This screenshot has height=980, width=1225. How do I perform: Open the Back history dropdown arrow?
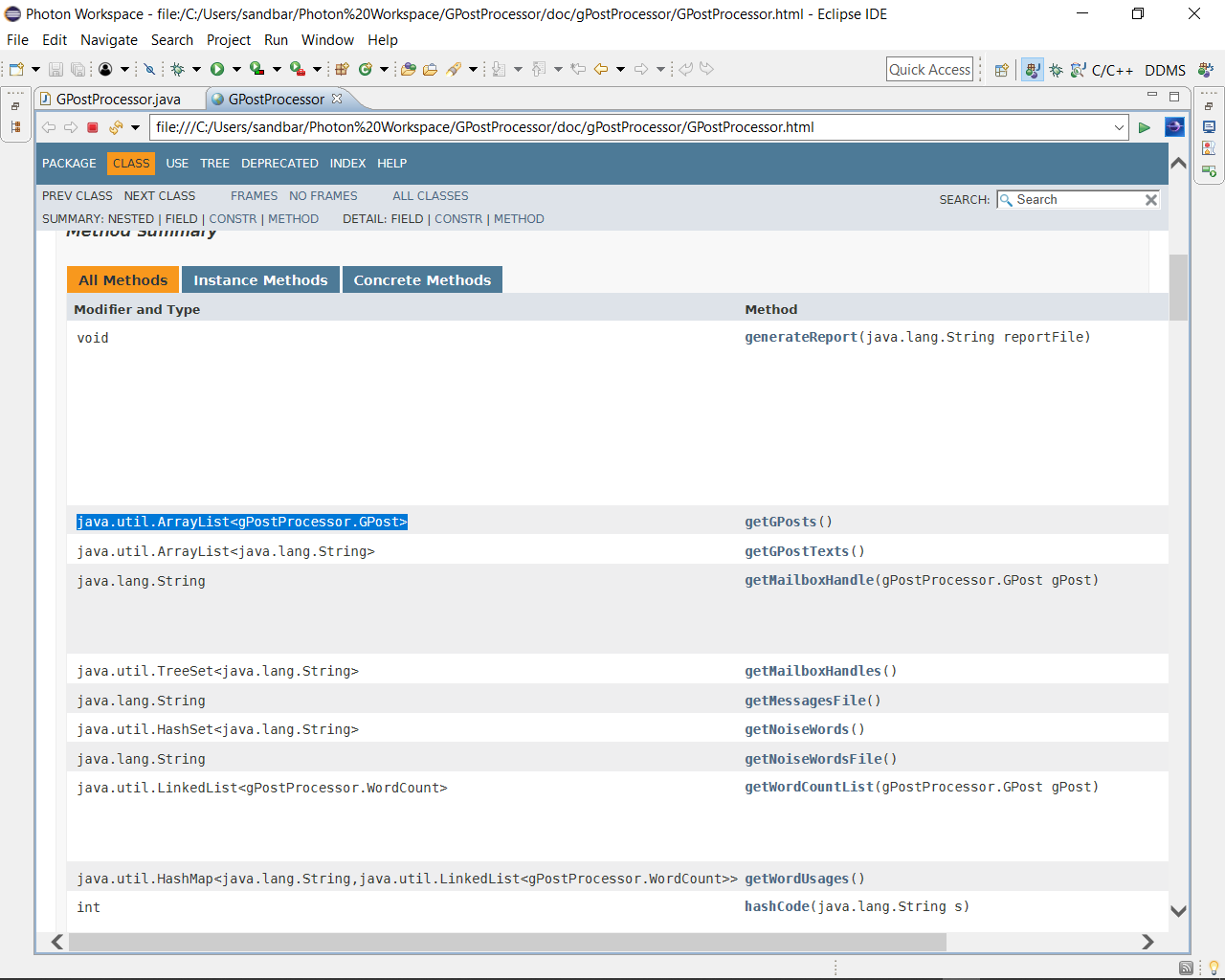coord(620,69)
